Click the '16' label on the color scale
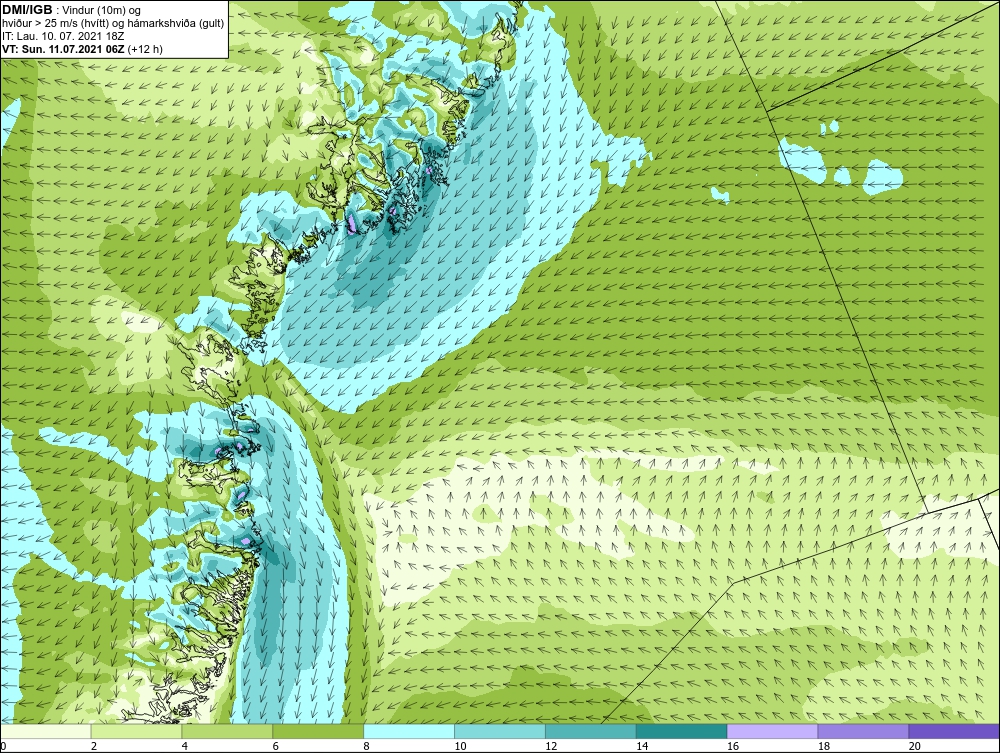This screenshot has height=753, width=1000. 733,746
